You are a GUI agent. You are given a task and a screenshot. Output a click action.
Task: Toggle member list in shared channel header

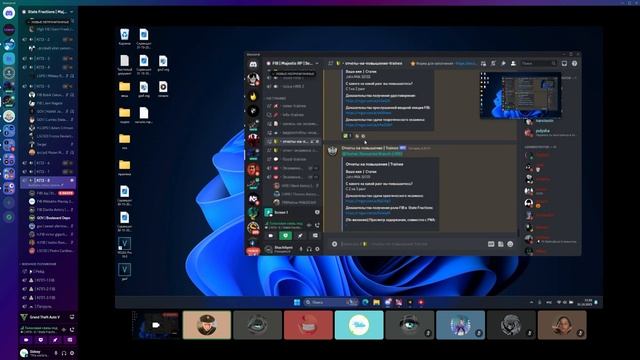pos(513,63)
